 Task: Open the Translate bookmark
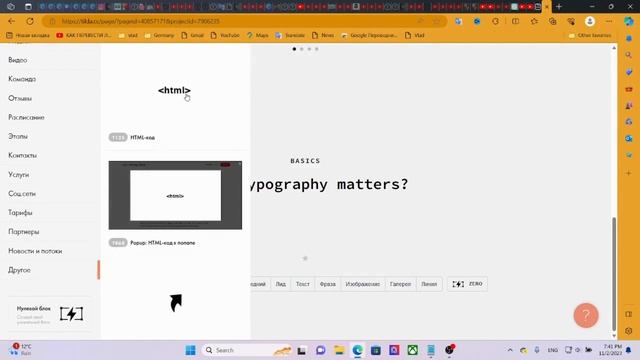(290, 36)
